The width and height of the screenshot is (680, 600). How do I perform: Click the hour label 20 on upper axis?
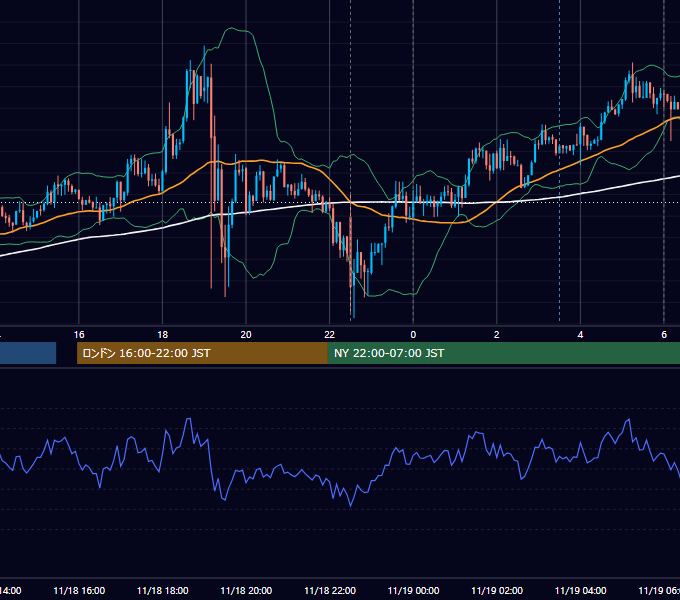point(246,335)
